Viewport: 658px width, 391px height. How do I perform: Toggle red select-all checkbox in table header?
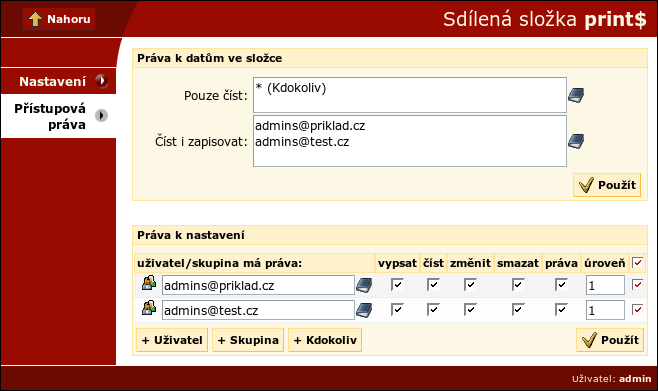tap(637, 263)
